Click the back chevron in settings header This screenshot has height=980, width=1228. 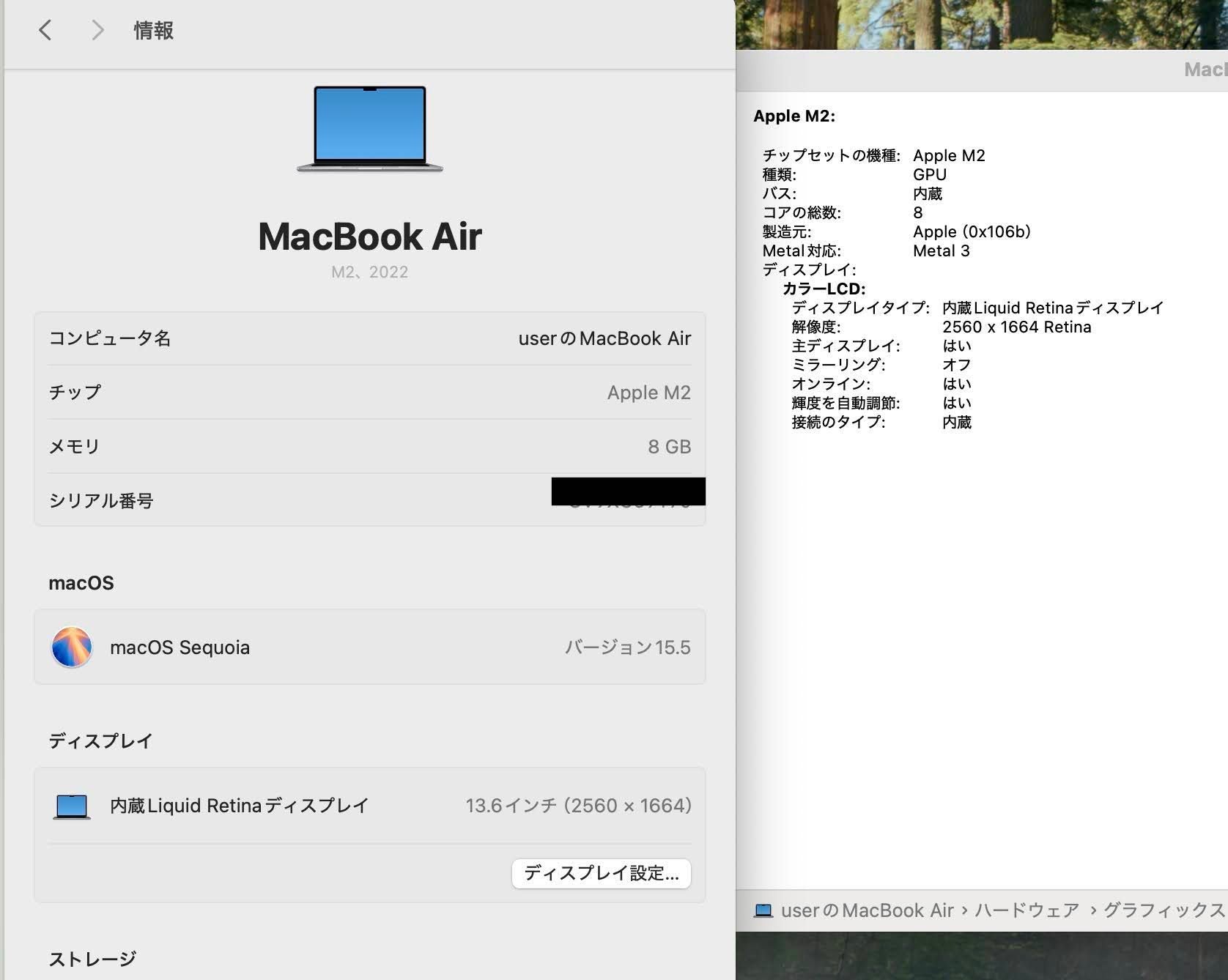45,30
